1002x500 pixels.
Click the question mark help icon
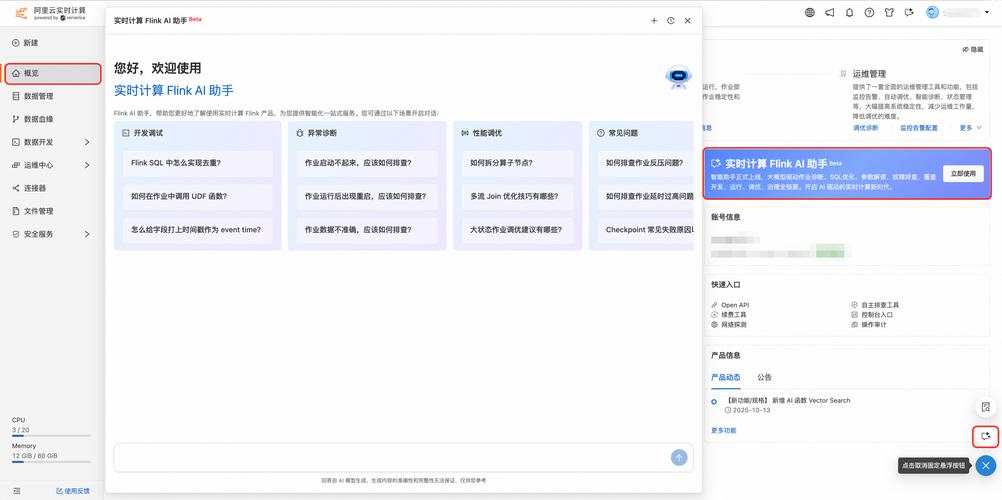pyautogui.click(x=869, y=12)
